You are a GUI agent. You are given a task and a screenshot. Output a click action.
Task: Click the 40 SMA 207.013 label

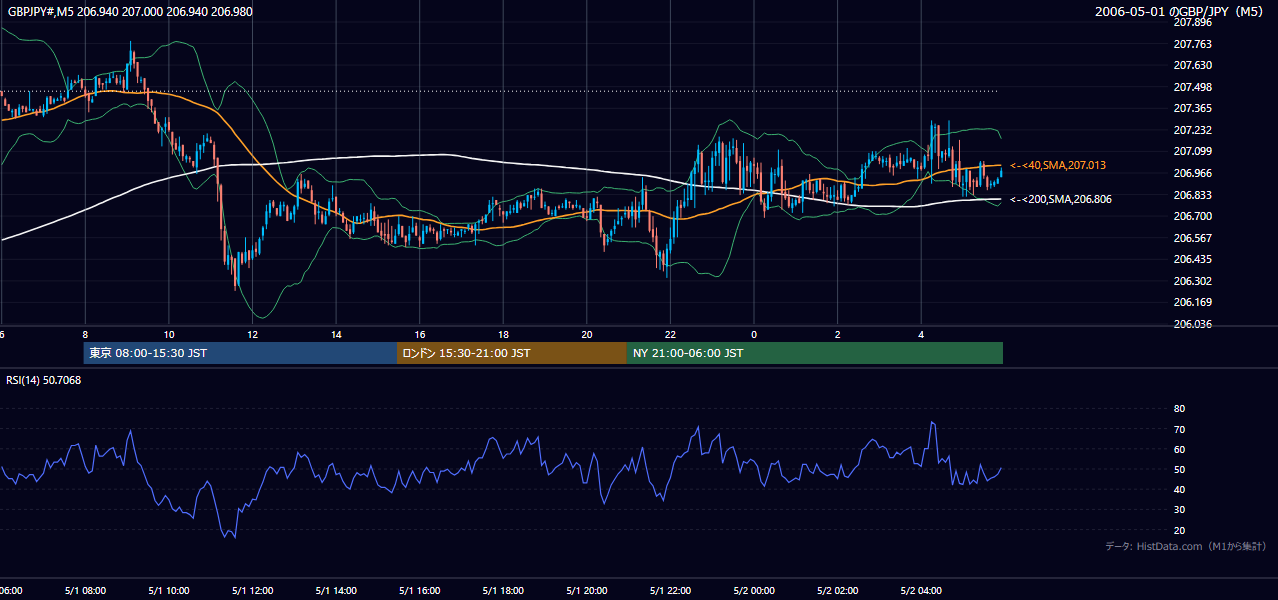[1058, 165]
